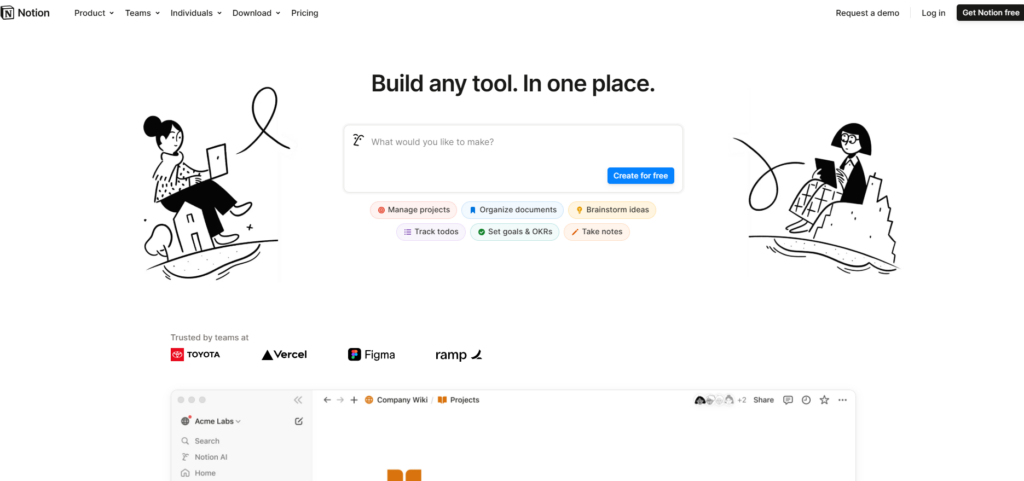The width and height of the screenshot is (1024, 481).
Task: Click the Create for free button
Action: (640, 176)
